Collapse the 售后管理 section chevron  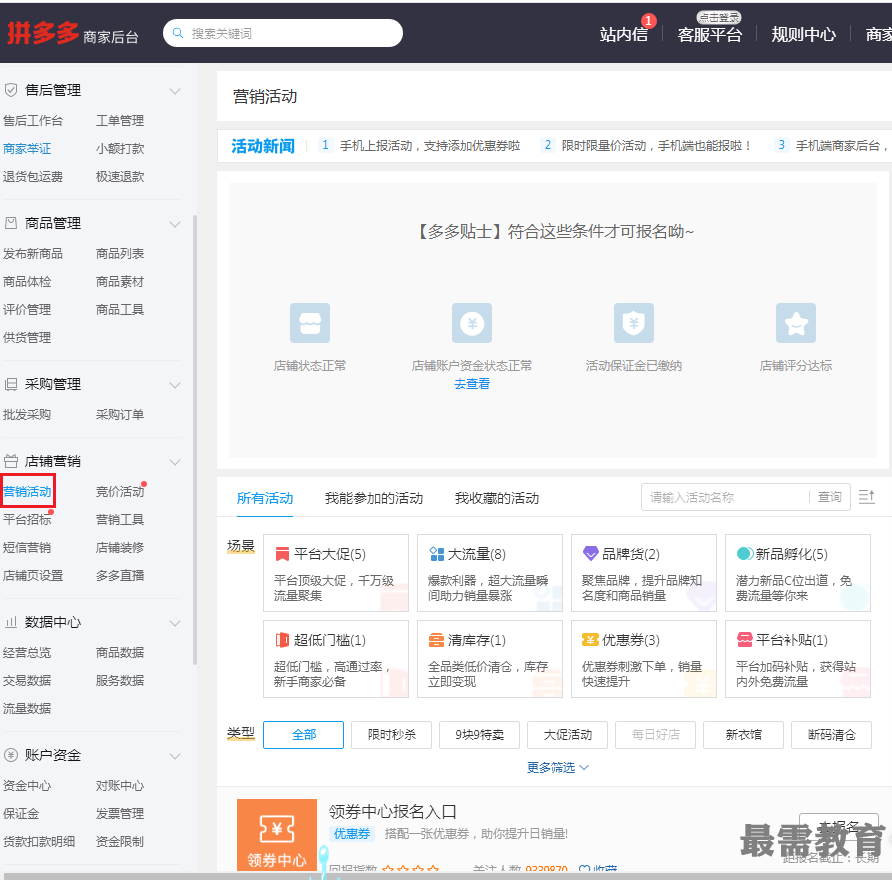tap(175, 91)
